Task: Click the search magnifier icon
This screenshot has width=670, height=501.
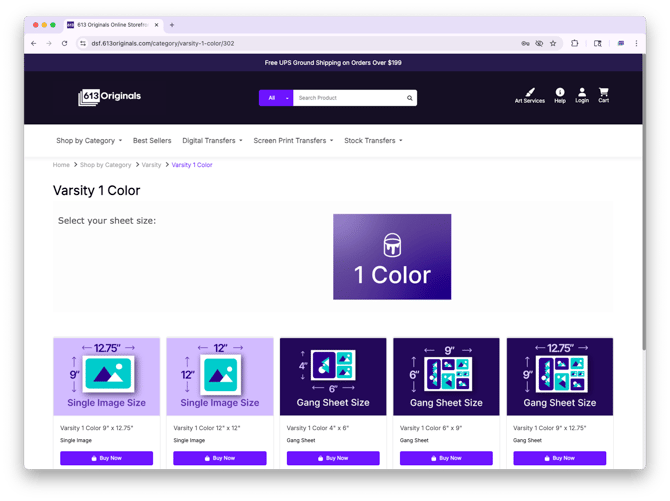Action: (x=409, y=98)
